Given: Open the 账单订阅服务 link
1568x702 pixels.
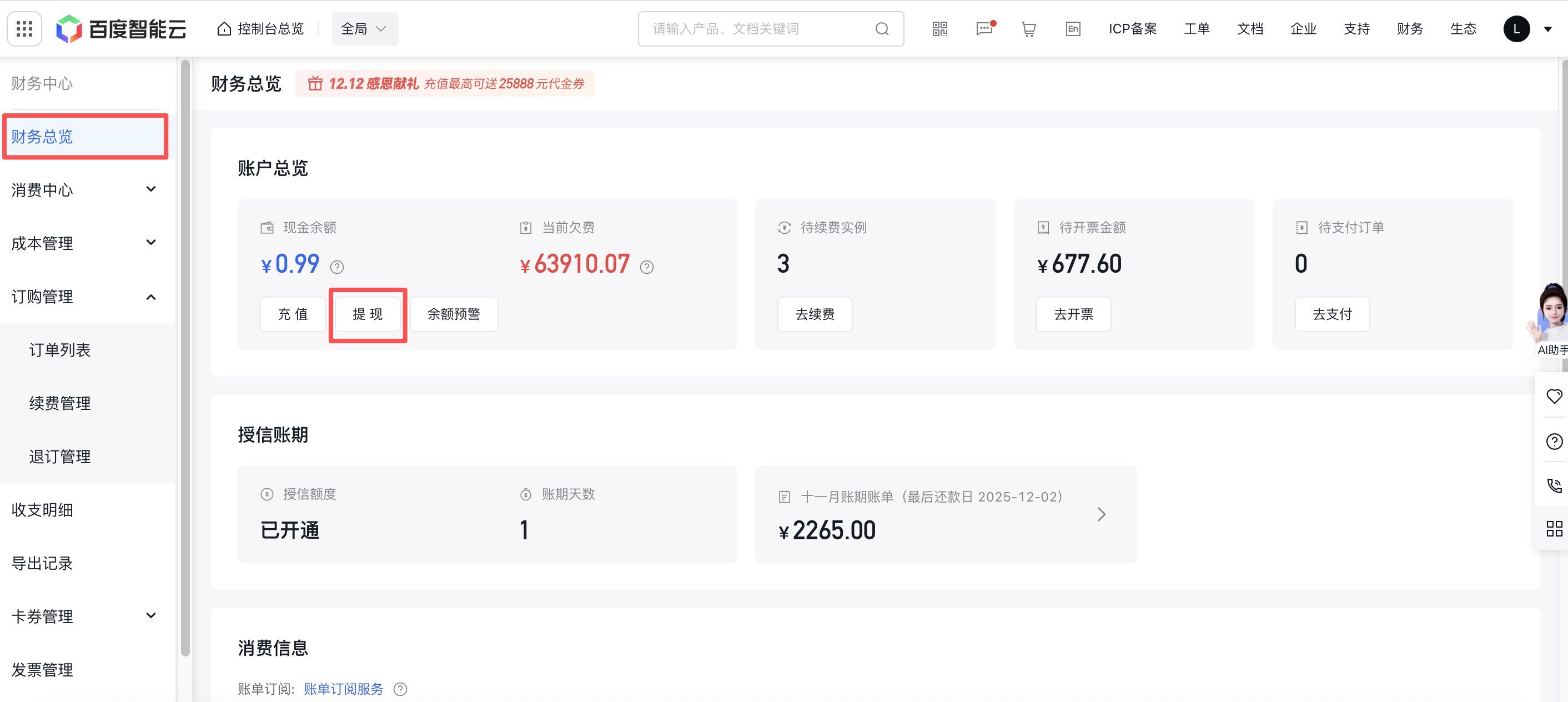Looking at the screenshot, I should coord(343,689).
